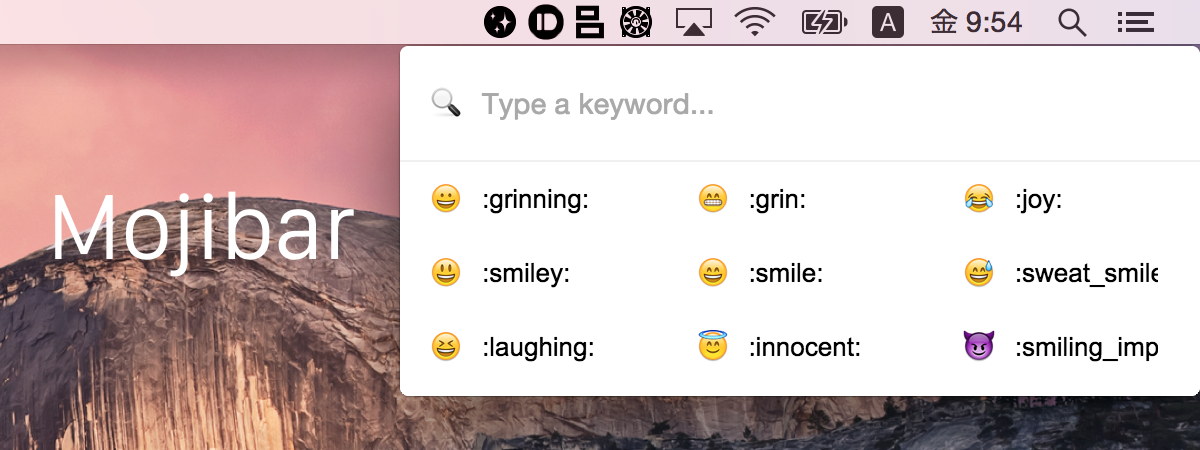
Task: Select the :joy: keyword label
Action: point(1038,200)
